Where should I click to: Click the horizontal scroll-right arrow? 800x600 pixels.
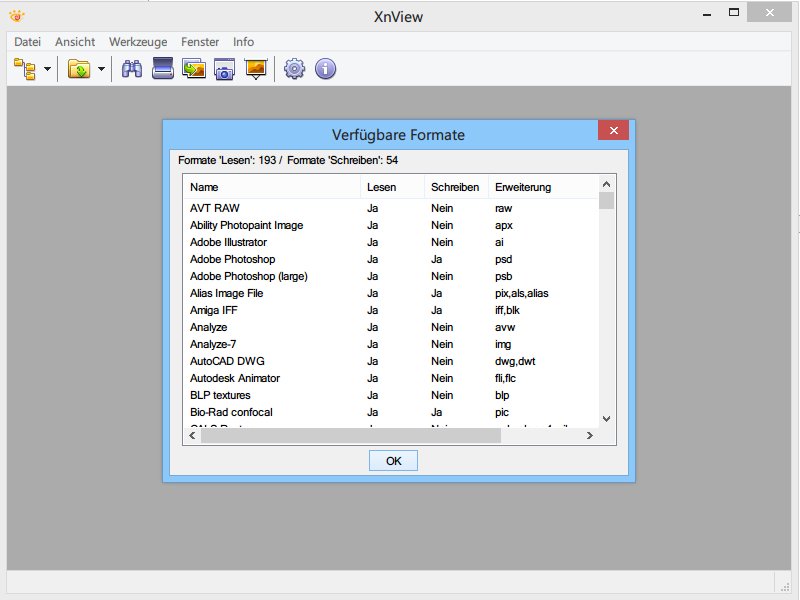(x=590, y=436)
